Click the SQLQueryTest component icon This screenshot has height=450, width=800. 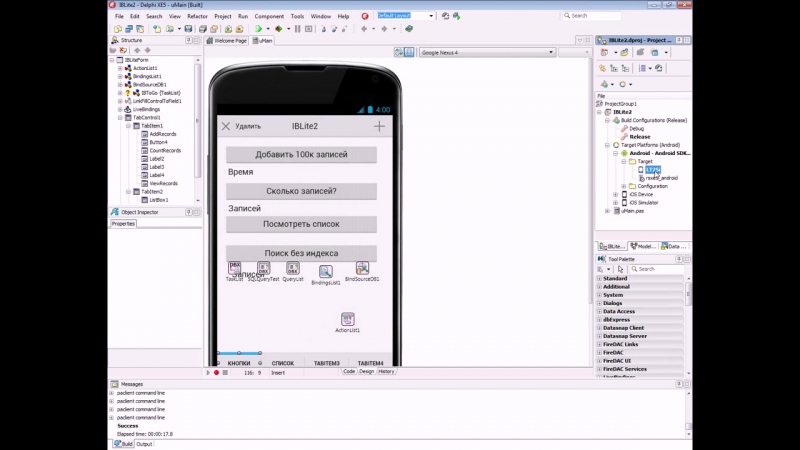tap(263, 269)
